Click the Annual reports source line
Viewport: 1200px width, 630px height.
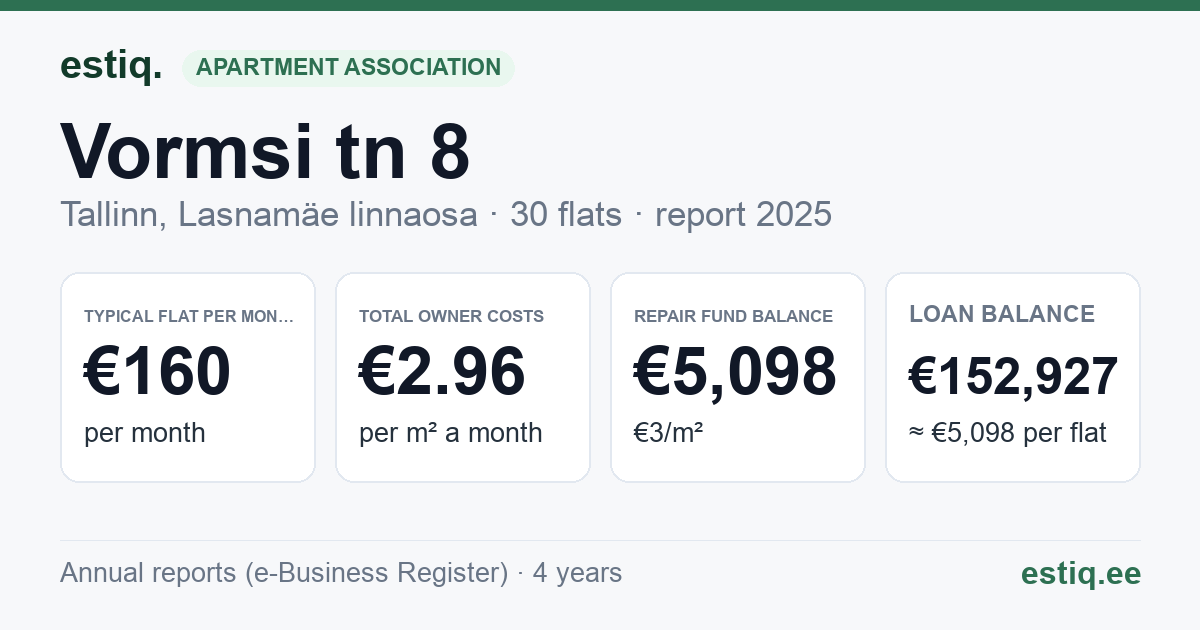(x=341, y=573)
